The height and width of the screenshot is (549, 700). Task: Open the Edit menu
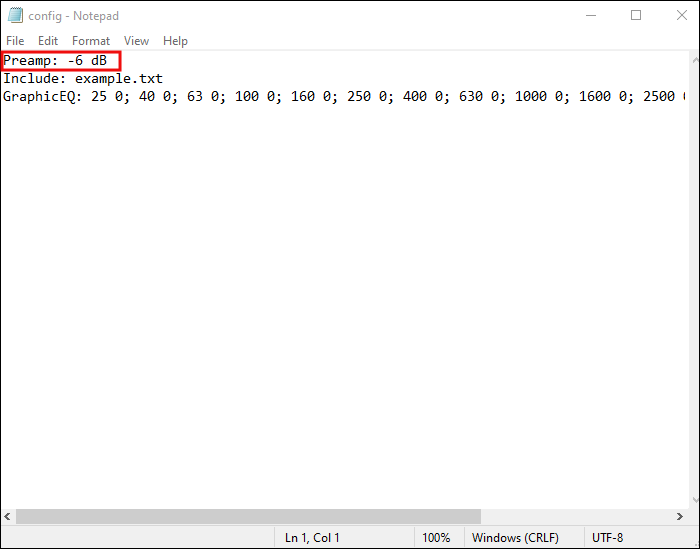(x=48, y=41)
